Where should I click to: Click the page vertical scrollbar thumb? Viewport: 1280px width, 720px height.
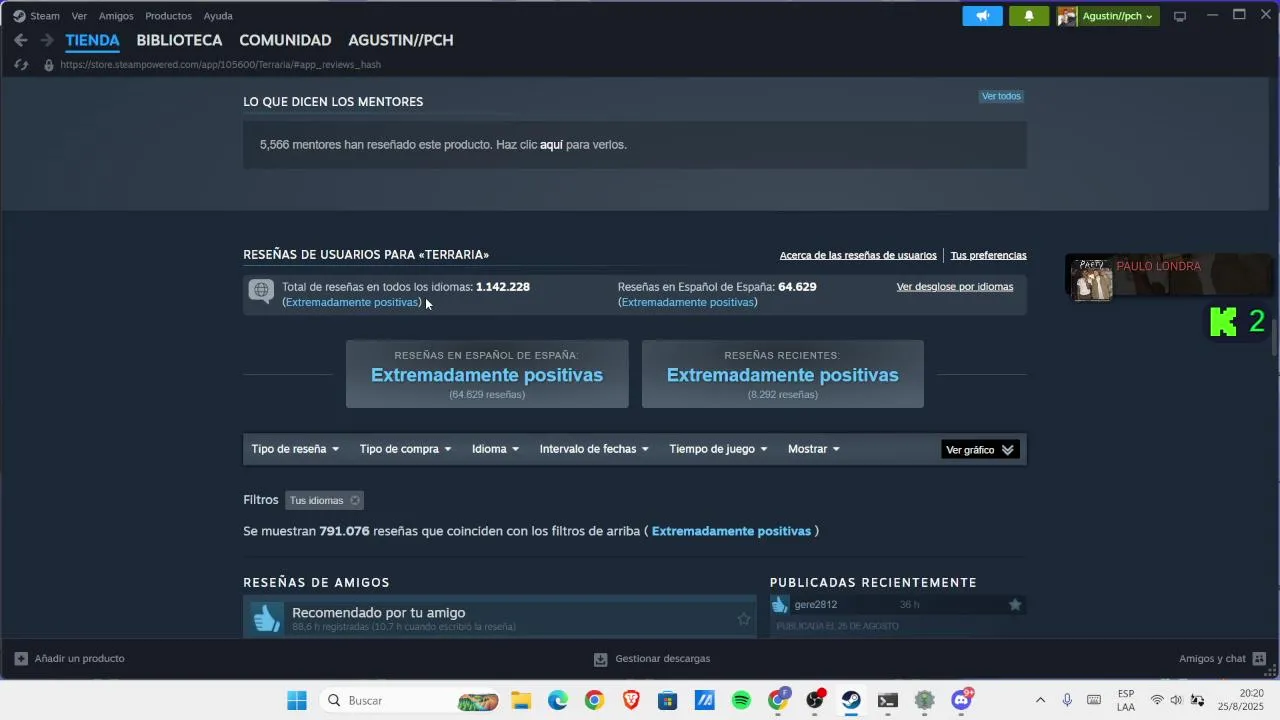[1274, 337]
